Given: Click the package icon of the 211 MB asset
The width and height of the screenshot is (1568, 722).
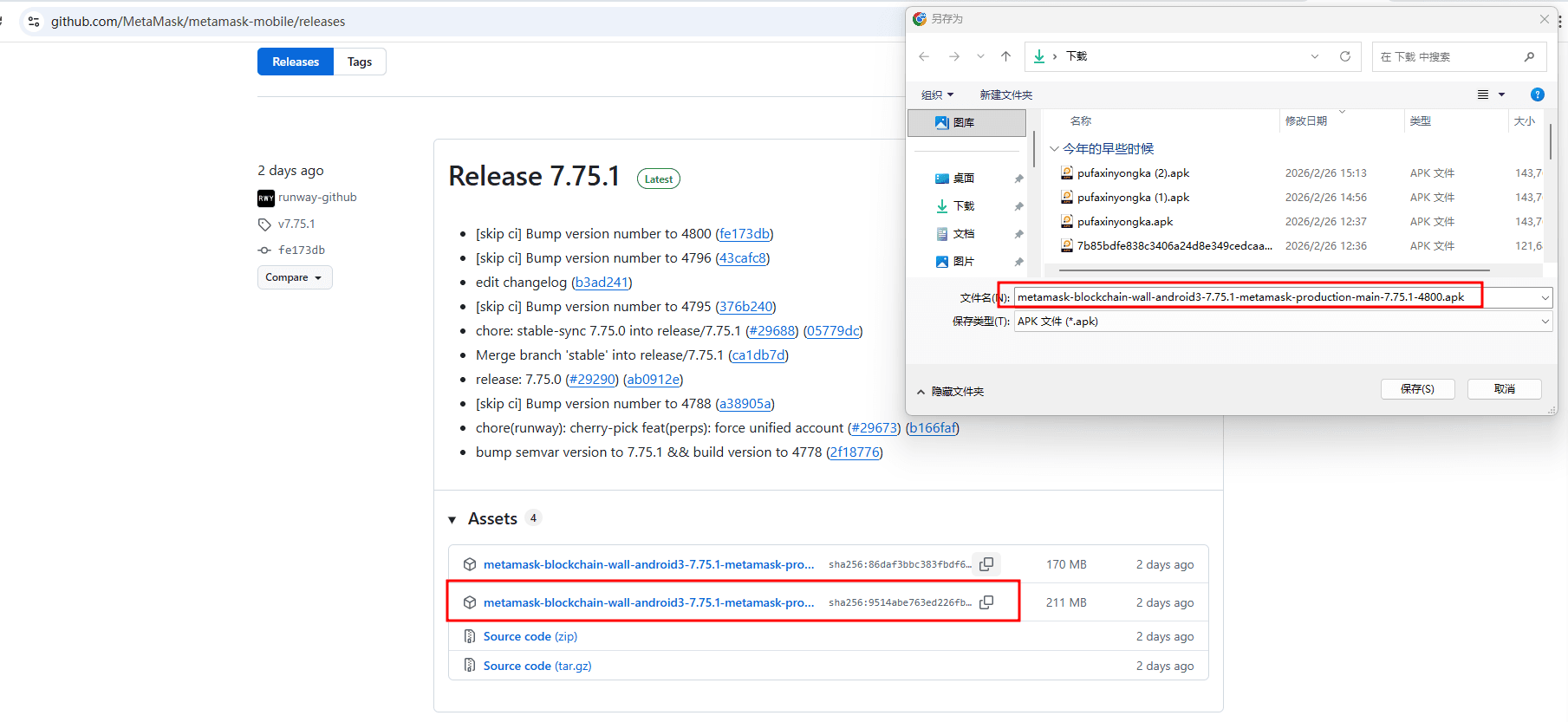Looking at the screenshot, I should [x=470, y=602].
